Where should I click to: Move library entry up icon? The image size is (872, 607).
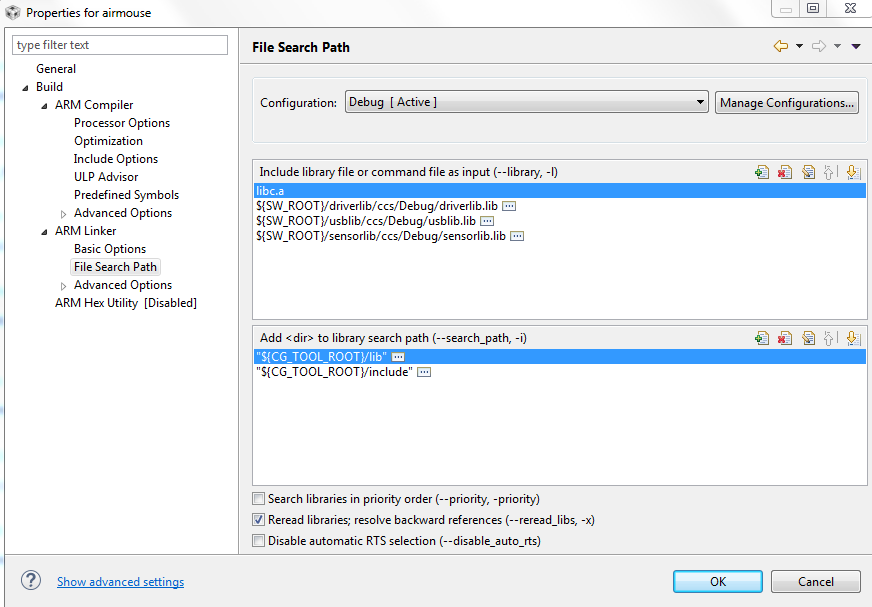point(830,172)
